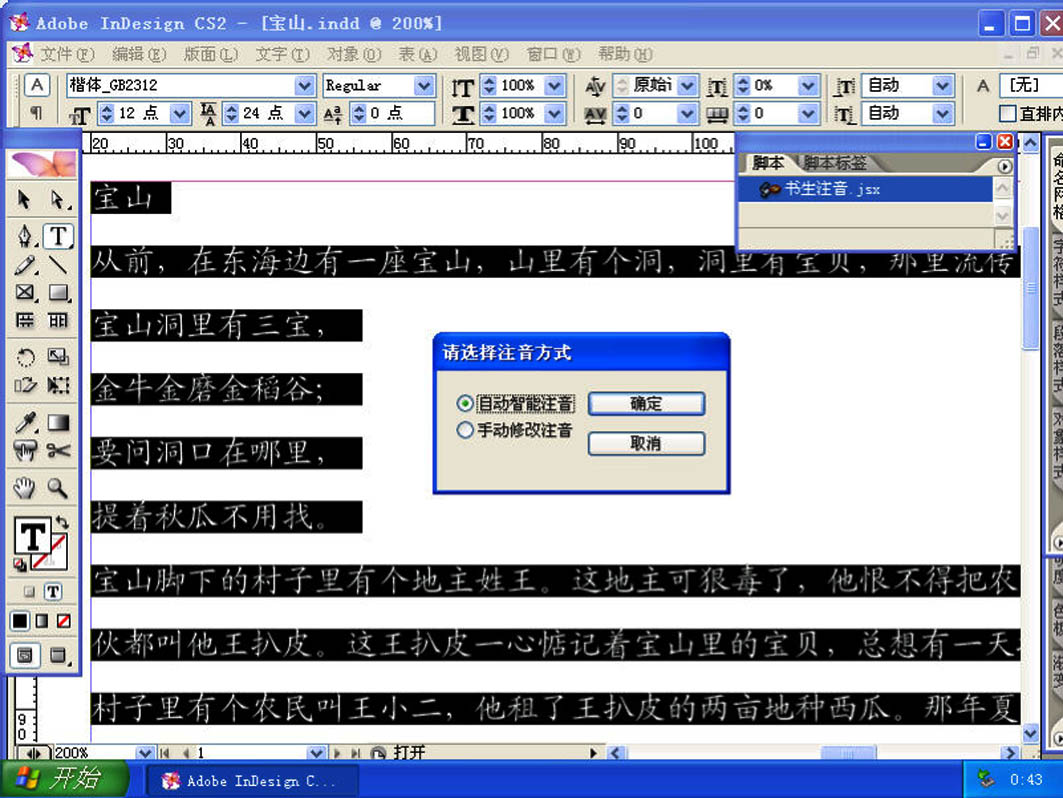Image resolution: width=1063 pixels, height=798 pixels.
Task: Select the Gradient tool
Action: click(58, 422)
